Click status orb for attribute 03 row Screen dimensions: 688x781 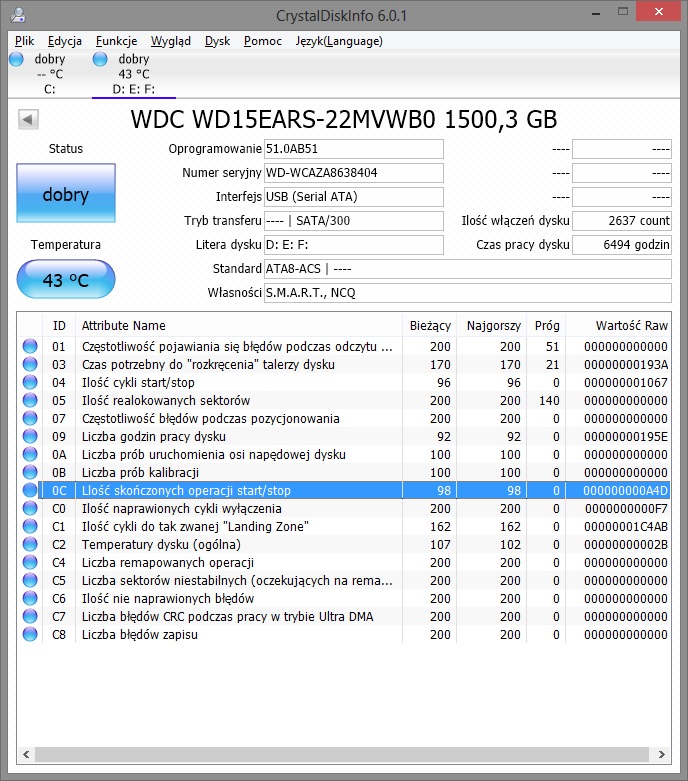point(30,364)
